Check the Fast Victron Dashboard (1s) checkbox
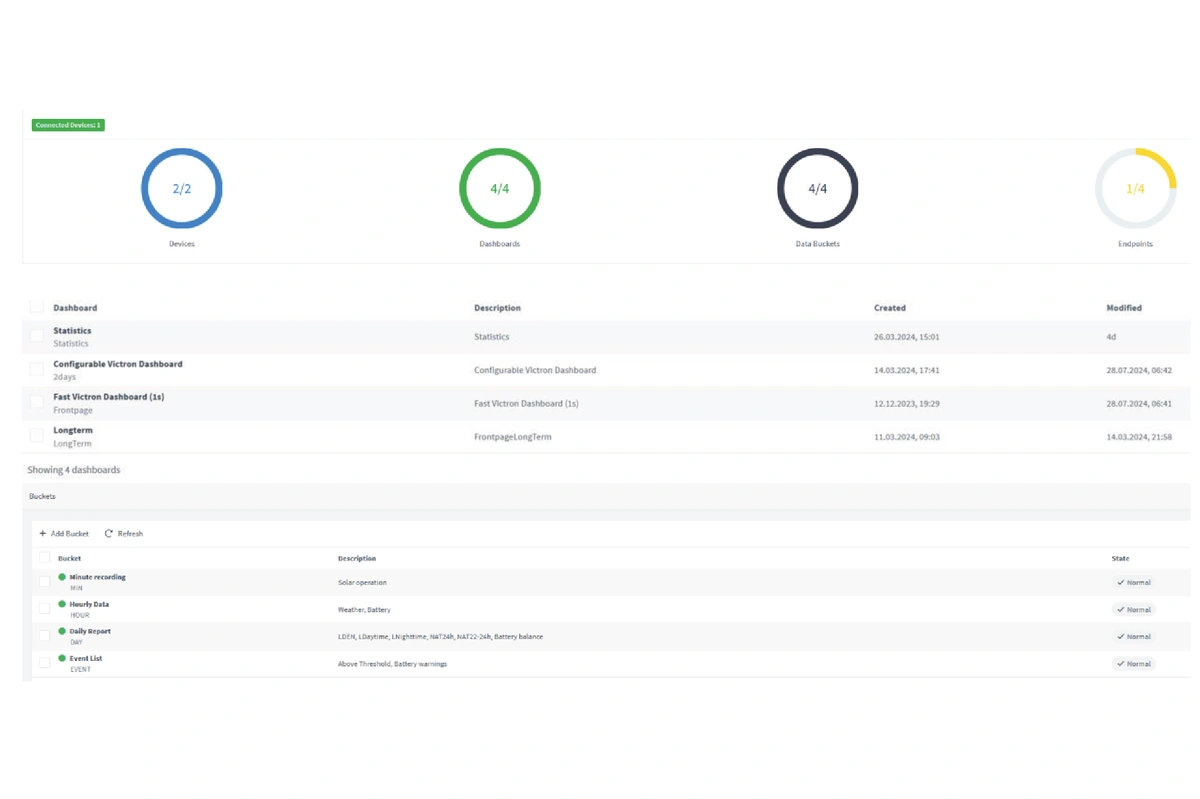This screenshot has height=799, width=1200. click(x=37, y=403)
